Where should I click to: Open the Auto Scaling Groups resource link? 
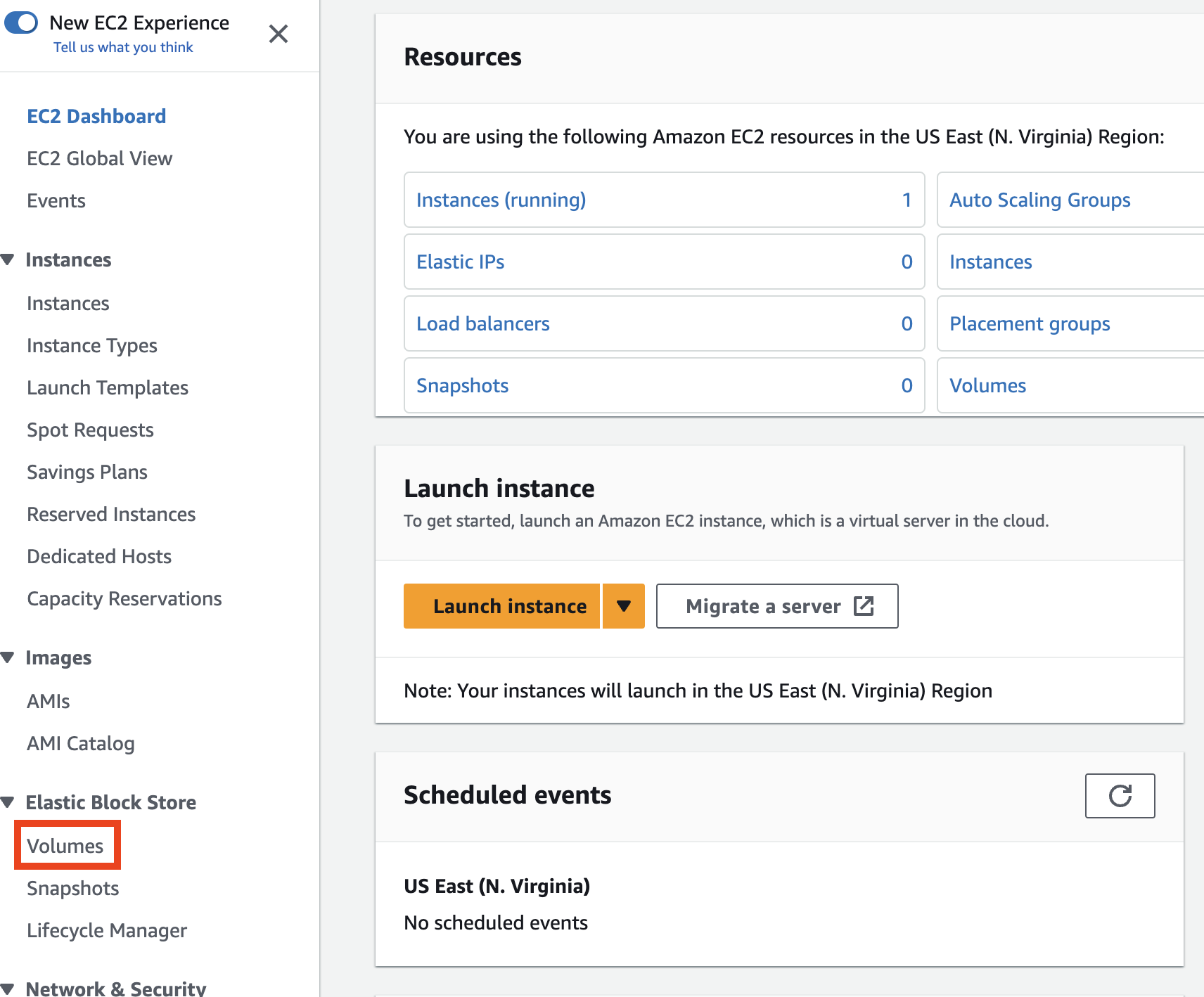(x=1040, y=200)
